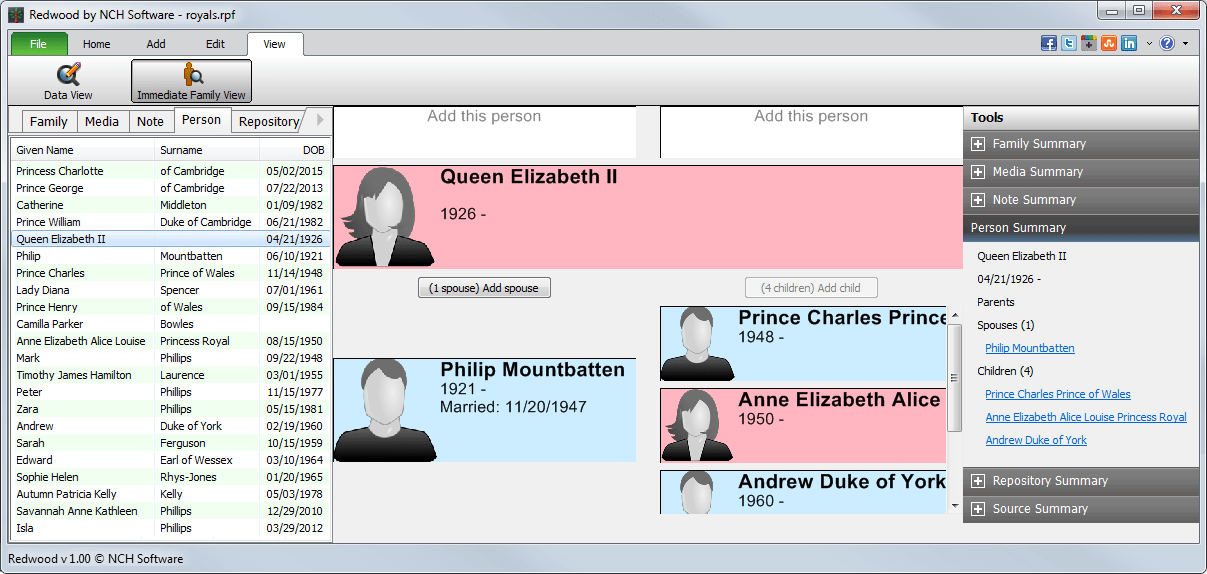
Task: Click the Twitter share icon
Action: coord(1069,44)
